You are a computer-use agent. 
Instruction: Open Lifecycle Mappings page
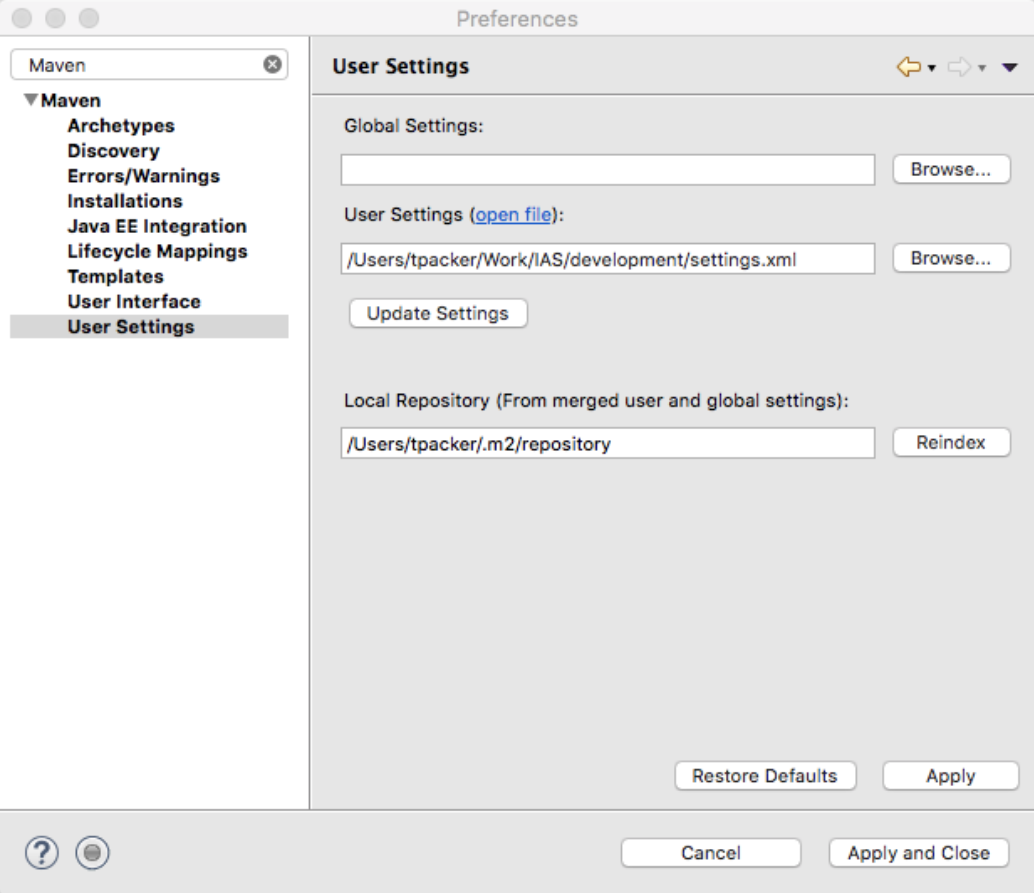pyautogui.click(x=158, y=252)
